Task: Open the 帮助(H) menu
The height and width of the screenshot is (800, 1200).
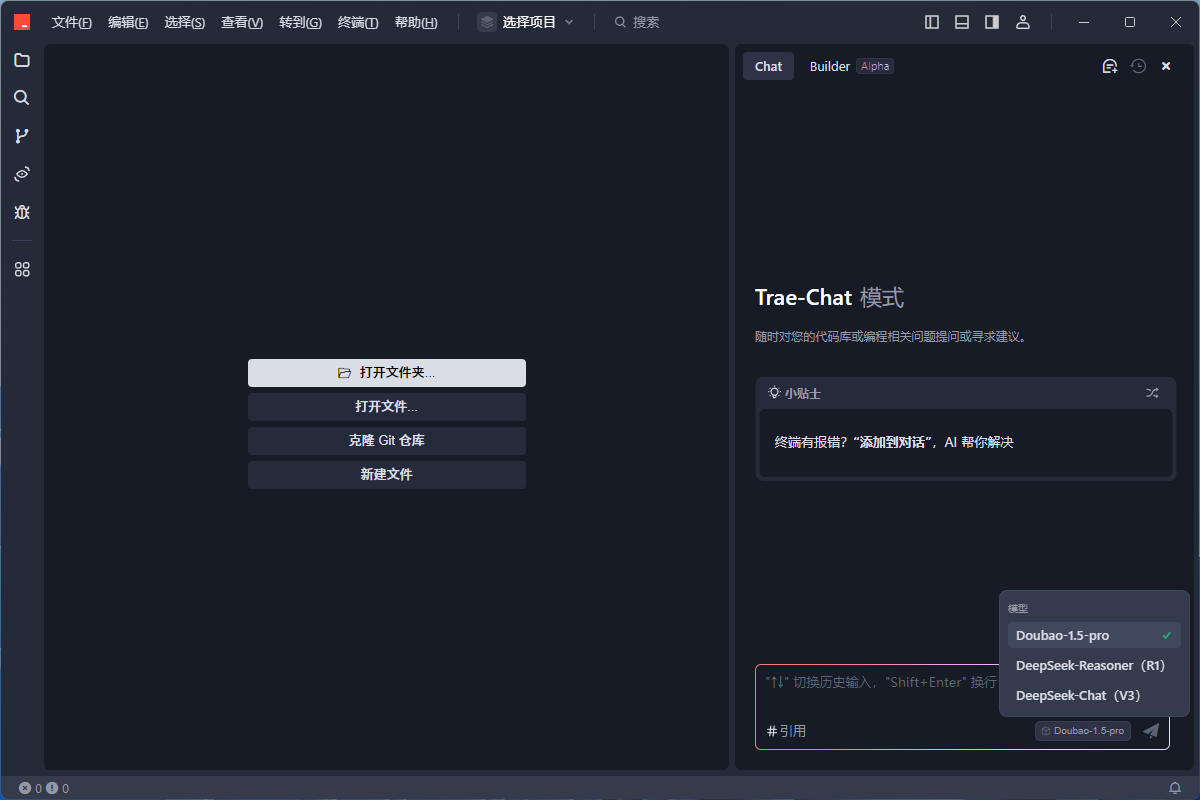Action: click(416, 22)
